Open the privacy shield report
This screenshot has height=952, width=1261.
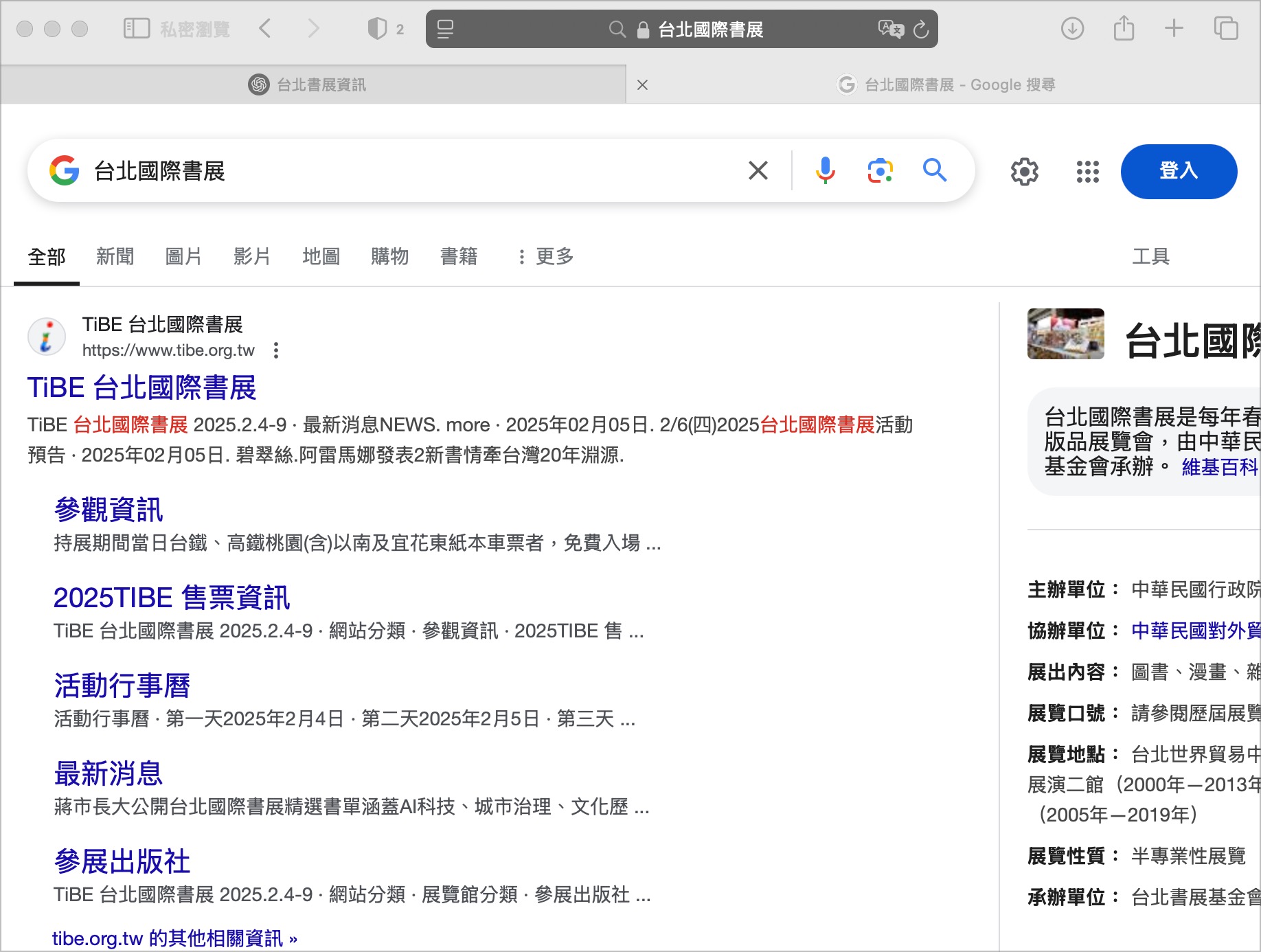[x=377, y=28]
